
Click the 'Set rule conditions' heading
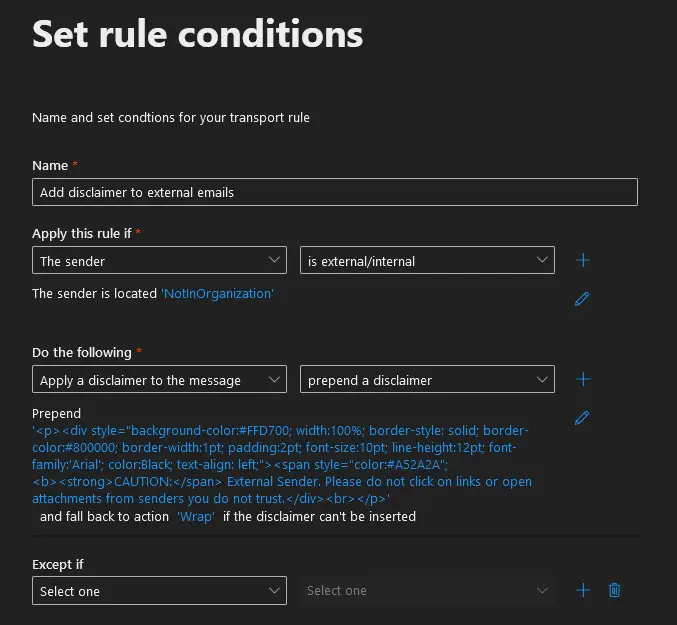[x=197, y=35]
